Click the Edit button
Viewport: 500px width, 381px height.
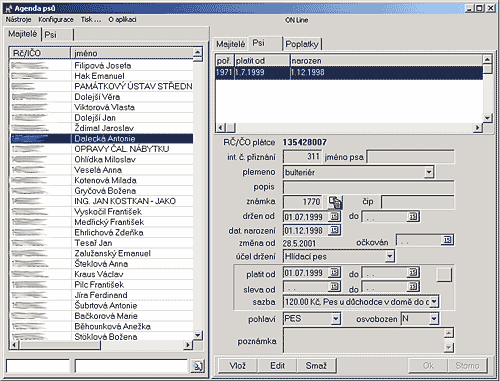pos(277,366)
